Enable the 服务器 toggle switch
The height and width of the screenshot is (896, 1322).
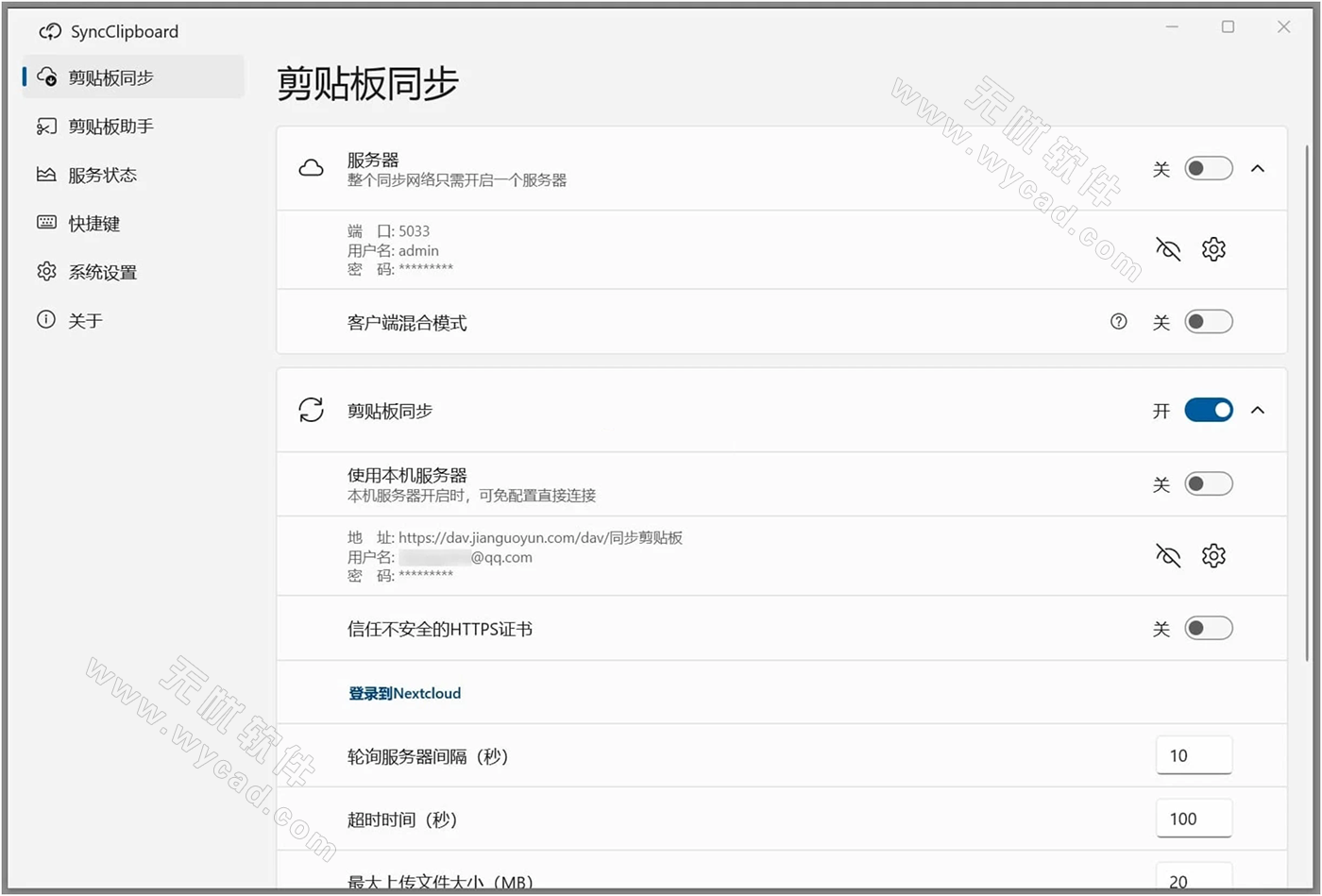[x=1207, y=167]
